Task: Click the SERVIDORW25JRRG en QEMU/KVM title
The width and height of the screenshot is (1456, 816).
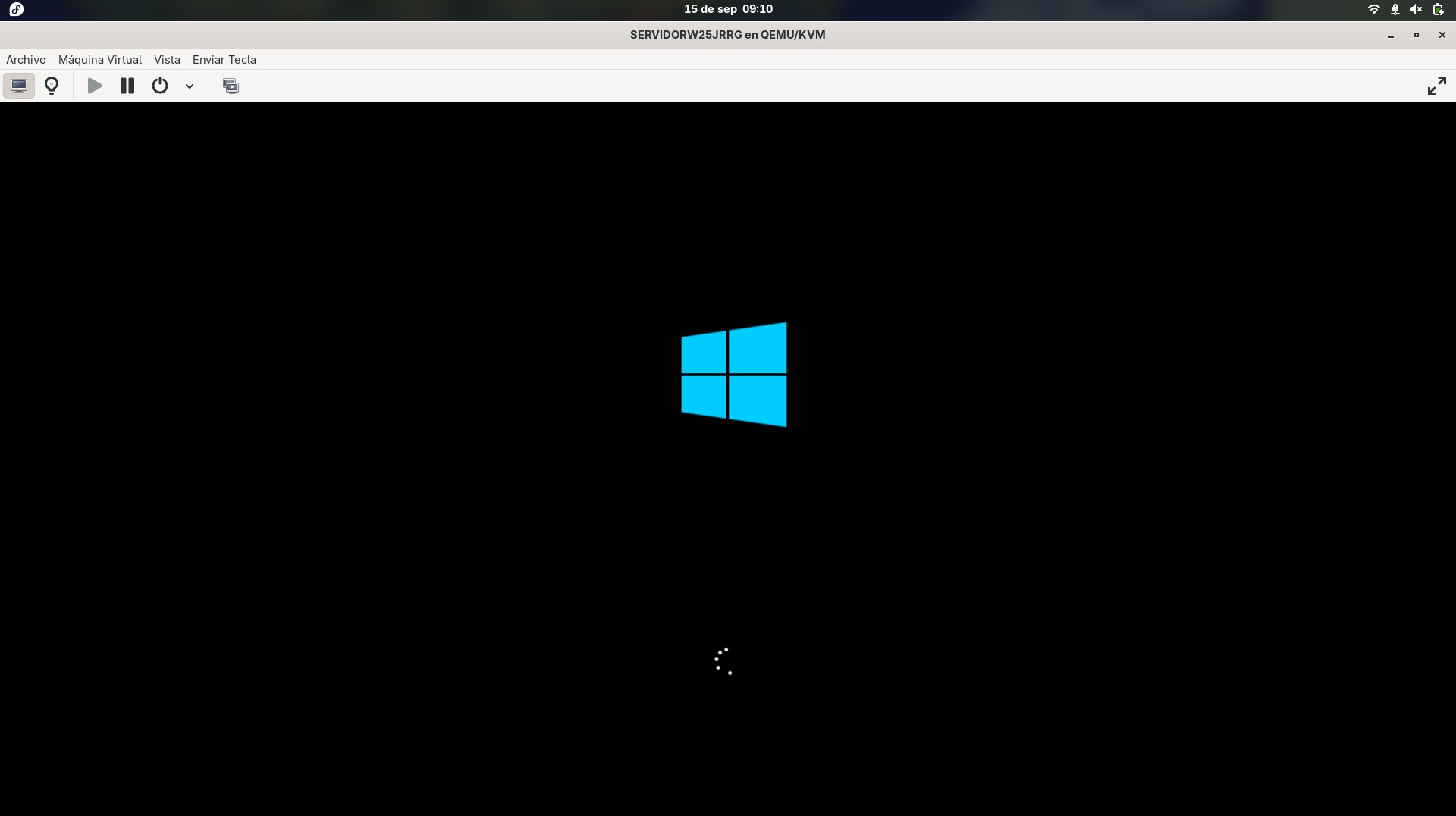Action: tap(727, 35)
